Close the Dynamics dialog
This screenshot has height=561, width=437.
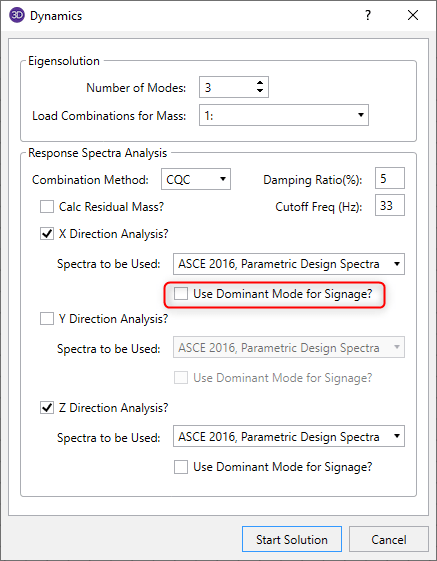tap(413, 15)
